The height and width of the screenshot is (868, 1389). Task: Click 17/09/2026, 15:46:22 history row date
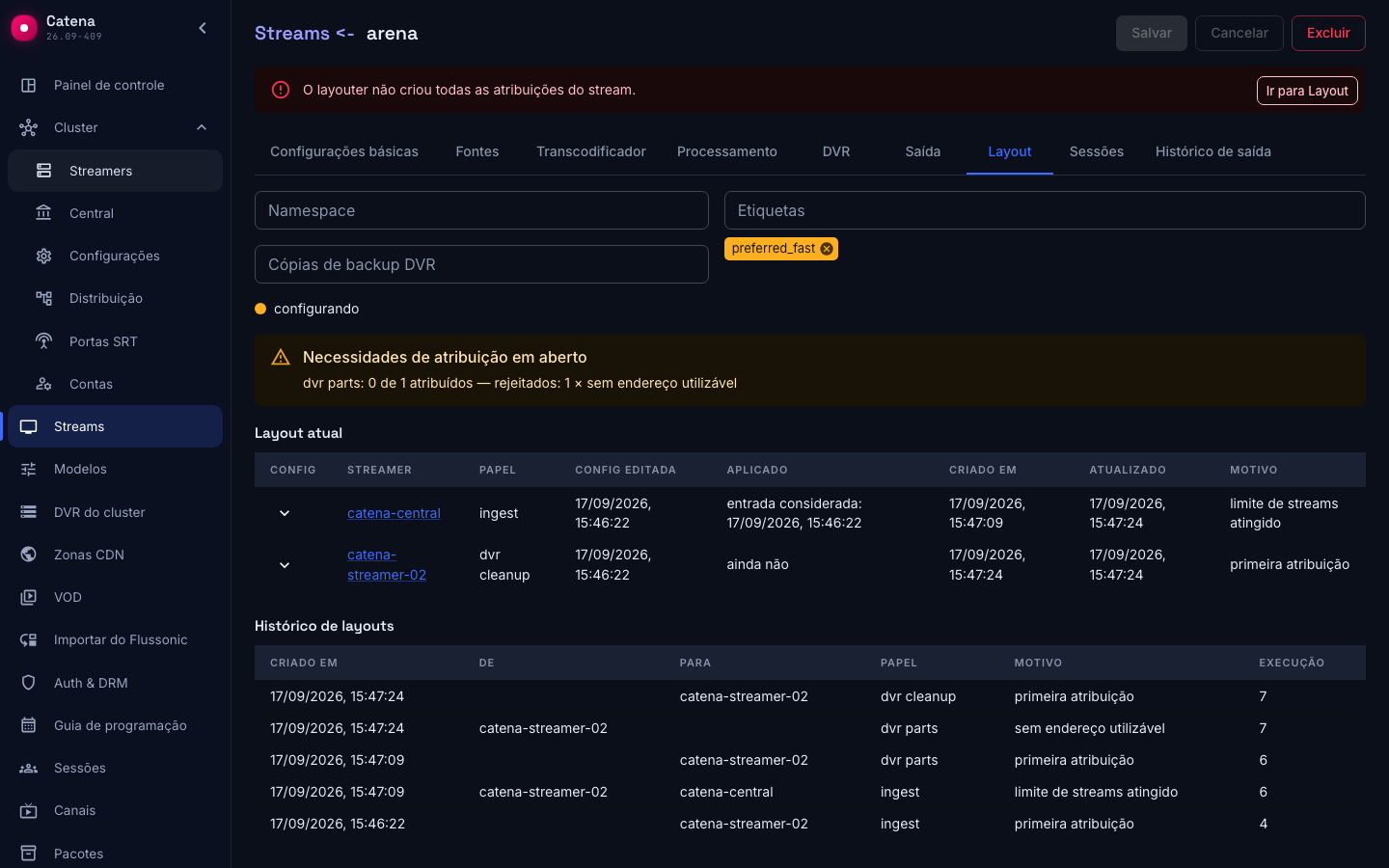click(x=338, y=824)
